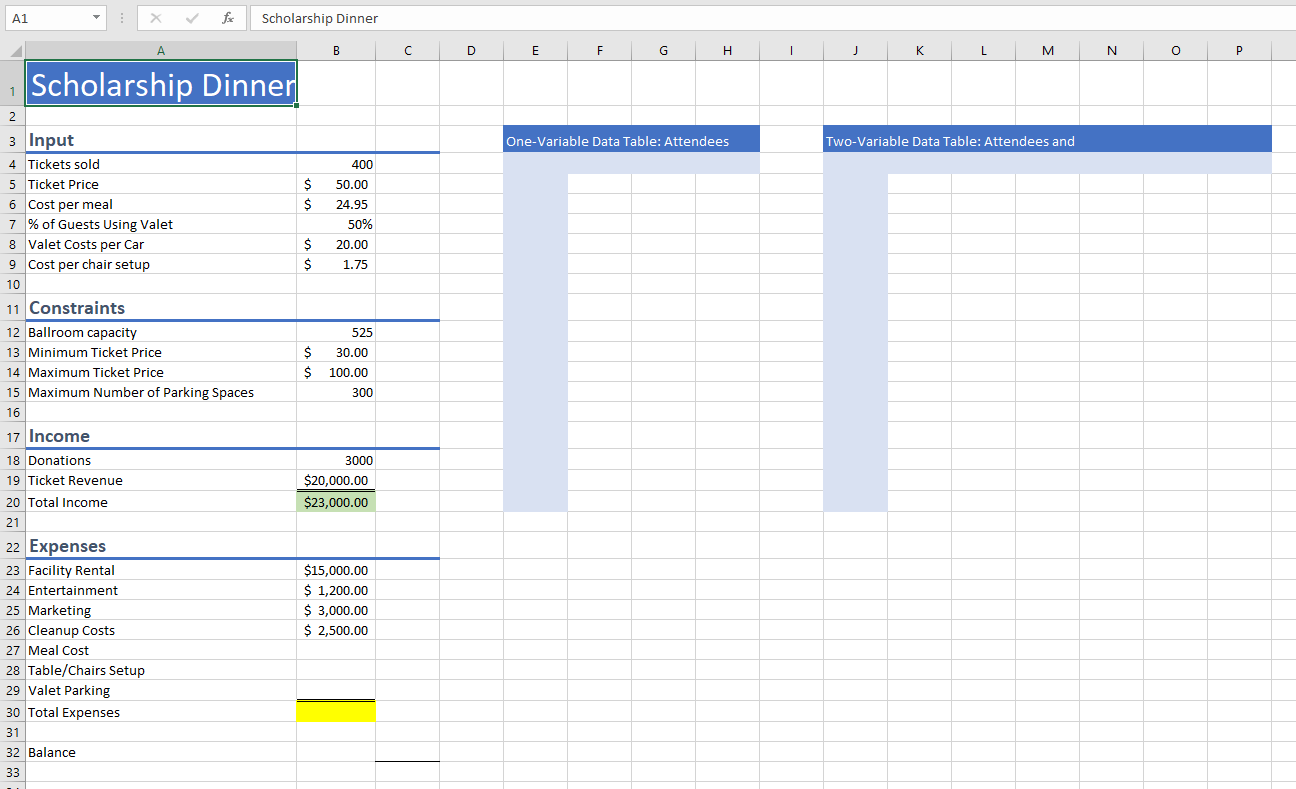Select the green Total Income cell $23,000.00
The image size is (1296, 789).
pos(336,501)
